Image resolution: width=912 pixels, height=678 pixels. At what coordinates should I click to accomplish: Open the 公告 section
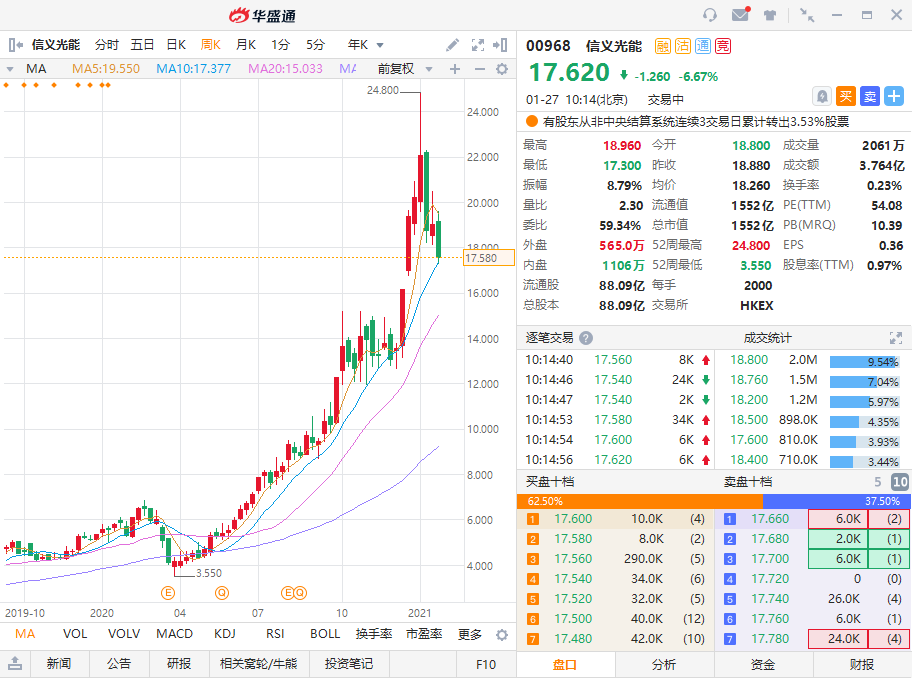pos(119,663)
